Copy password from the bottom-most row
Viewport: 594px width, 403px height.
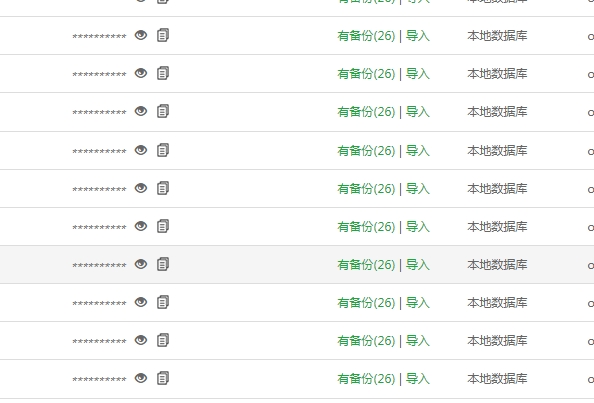click(x=163, y=378)
